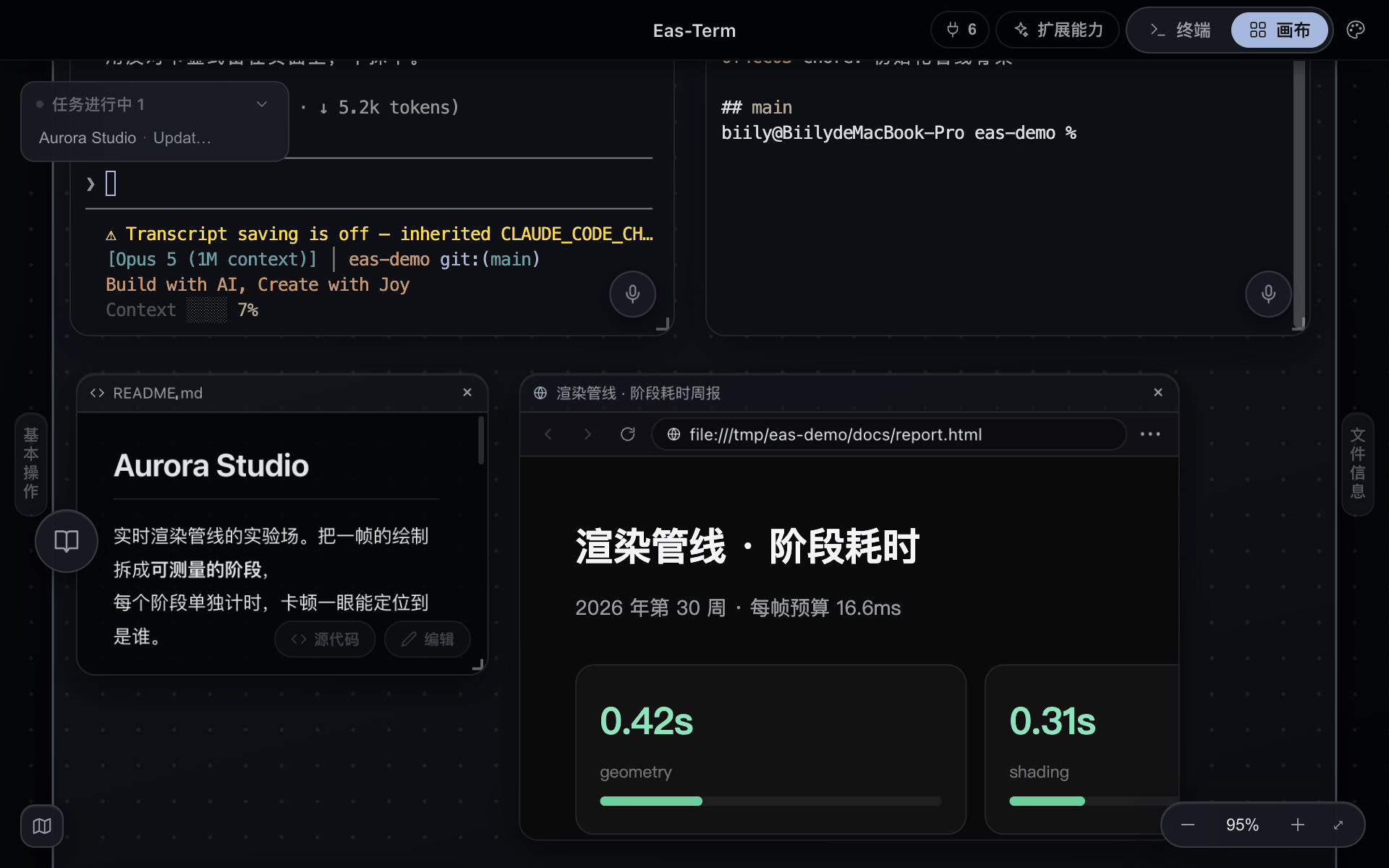Viewport: 1389px width, 868px height.
Task: Grab the left terminal resize corner handle
Action: (663, 324)
